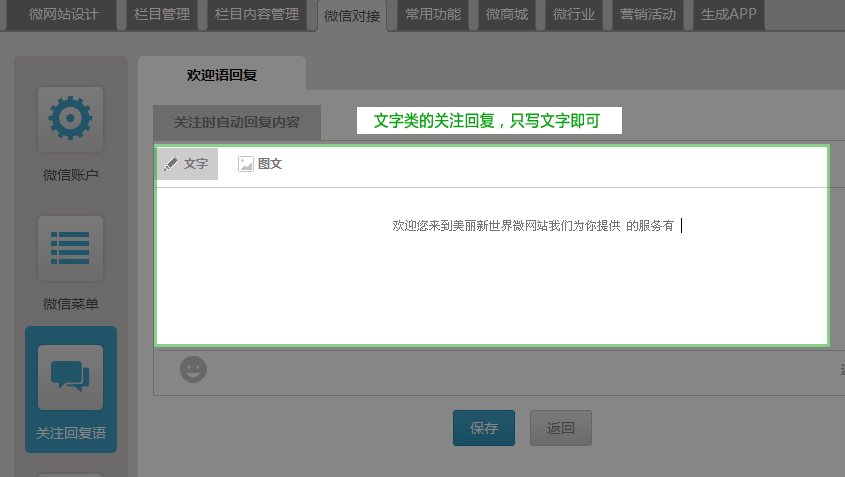Click the 欢迎语回复 panel tab

point(222,75)
